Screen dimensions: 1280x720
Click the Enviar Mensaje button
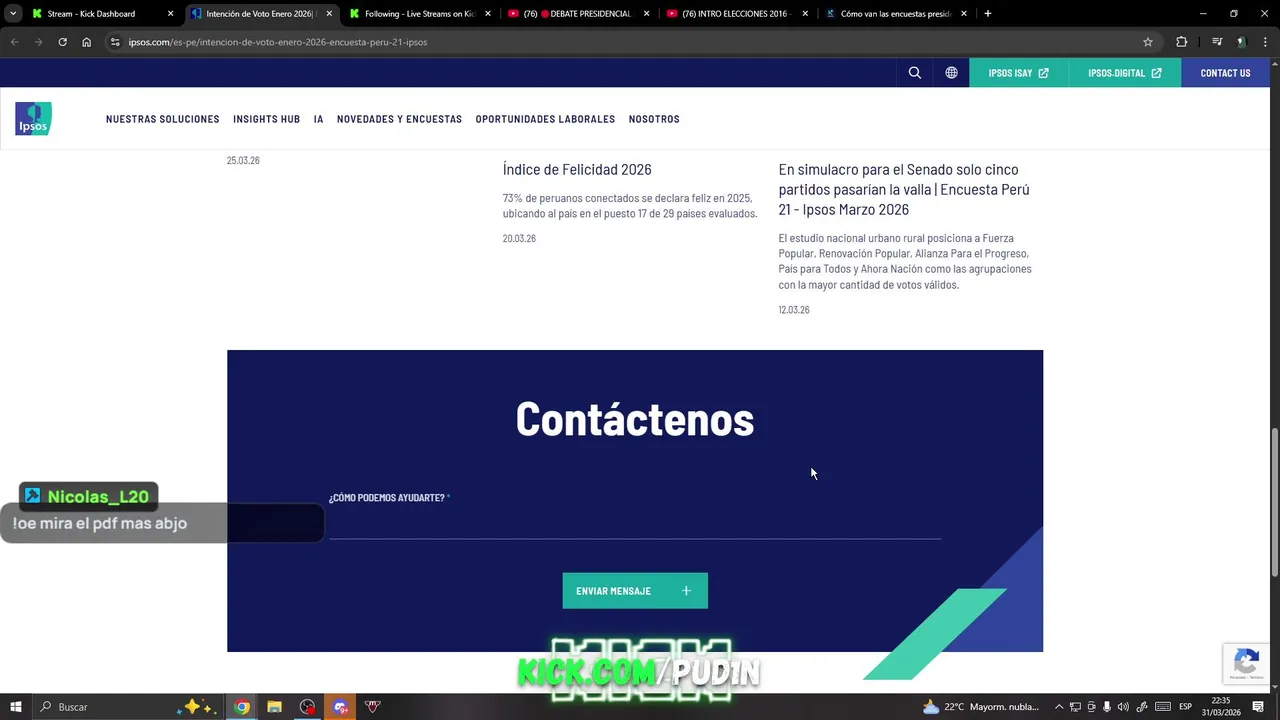[x=635, y=591]
